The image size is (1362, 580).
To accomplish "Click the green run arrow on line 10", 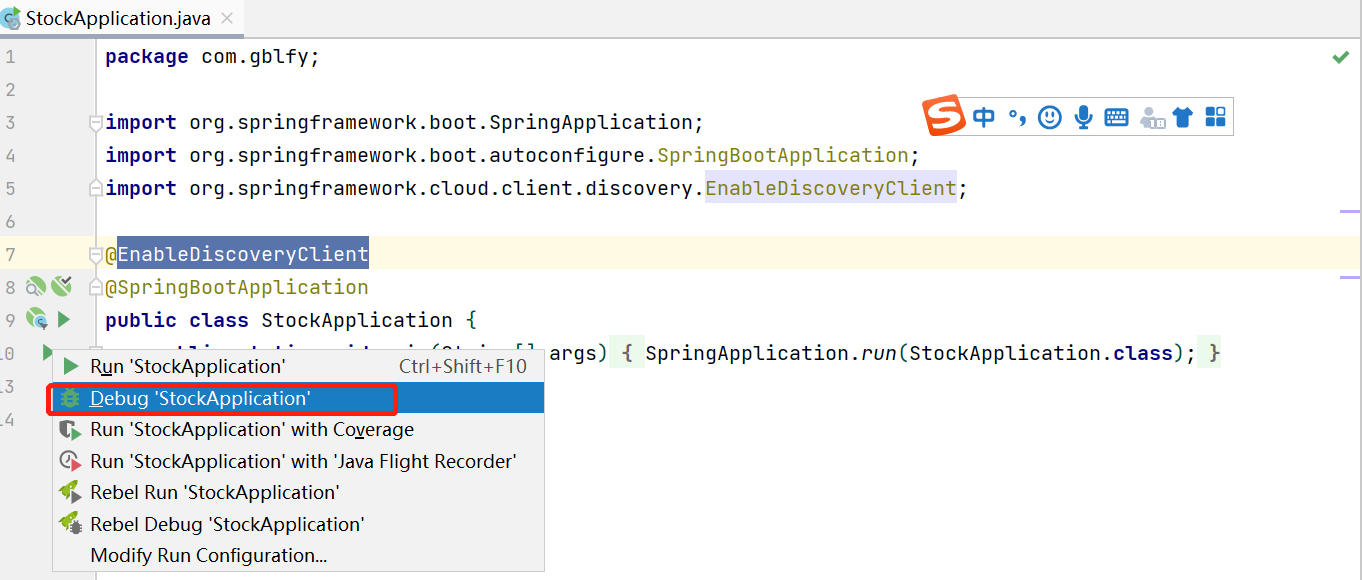I will point(46,352).
